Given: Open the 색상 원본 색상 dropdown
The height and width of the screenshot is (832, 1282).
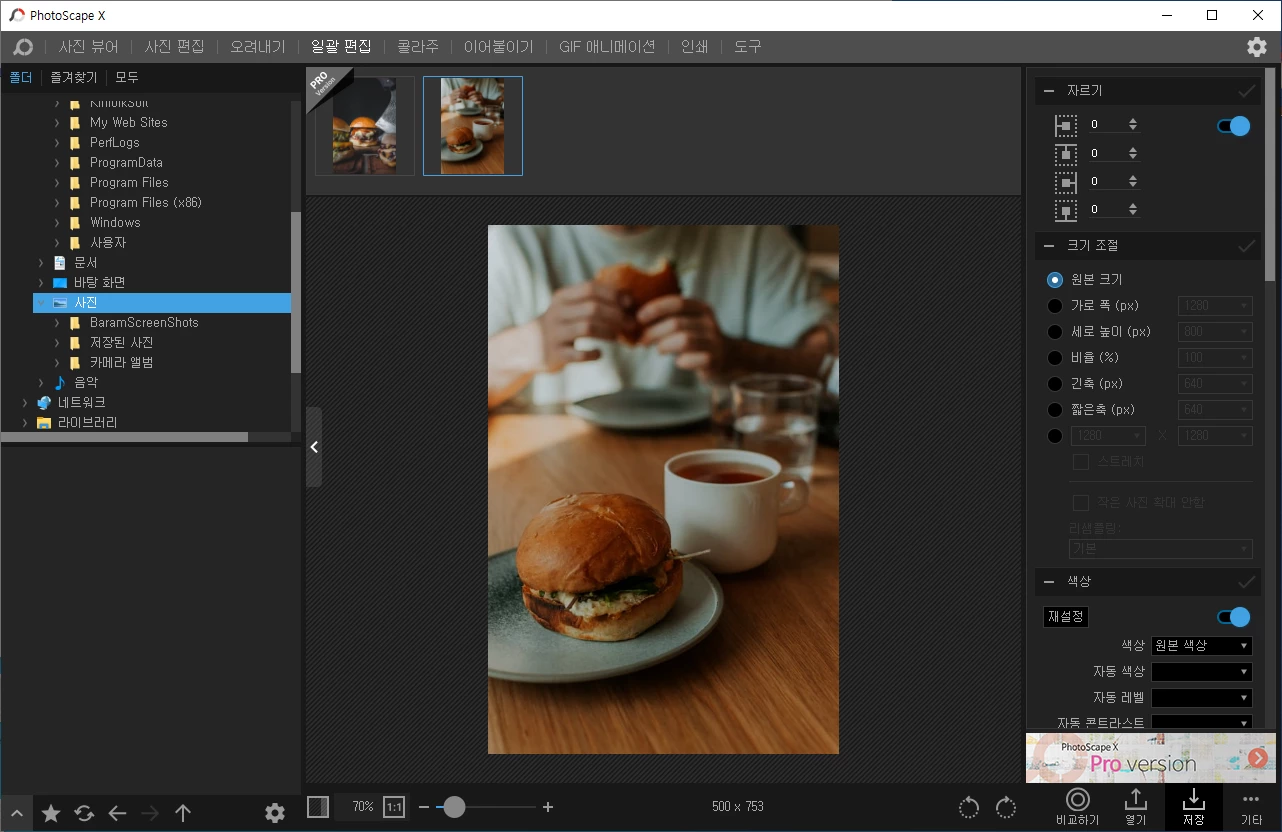Looking at the screenshot, I should (x=1202, y=646).
